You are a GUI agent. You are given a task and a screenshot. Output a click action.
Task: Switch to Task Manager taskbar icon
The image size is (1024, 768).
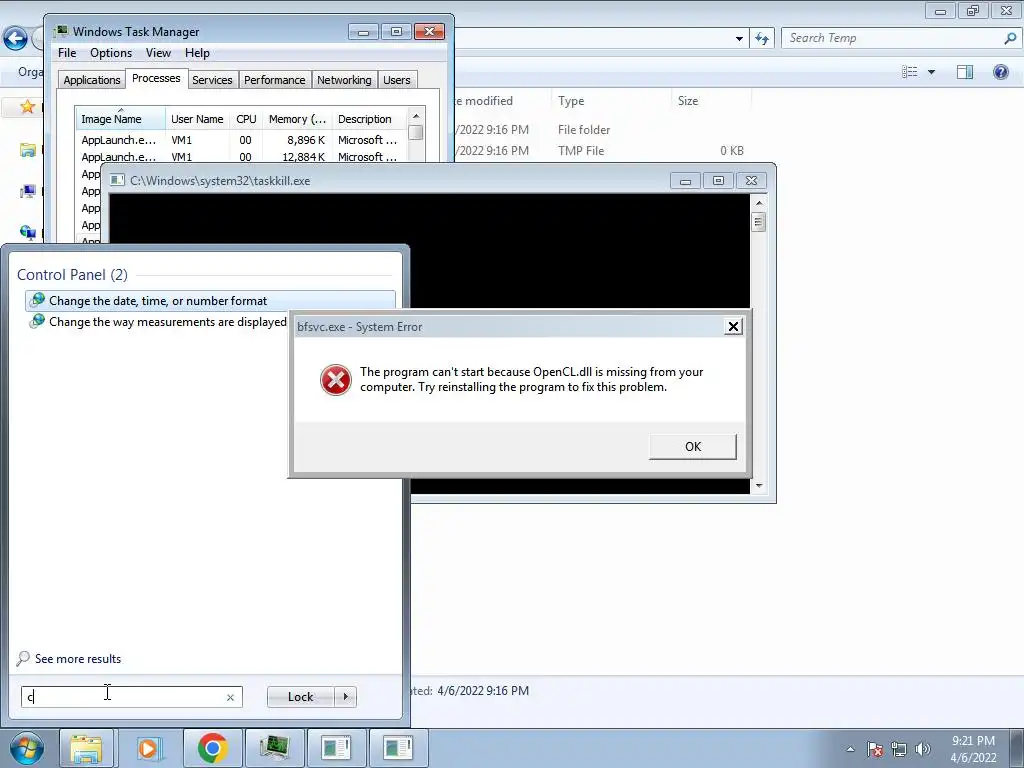tap(275, 748)
